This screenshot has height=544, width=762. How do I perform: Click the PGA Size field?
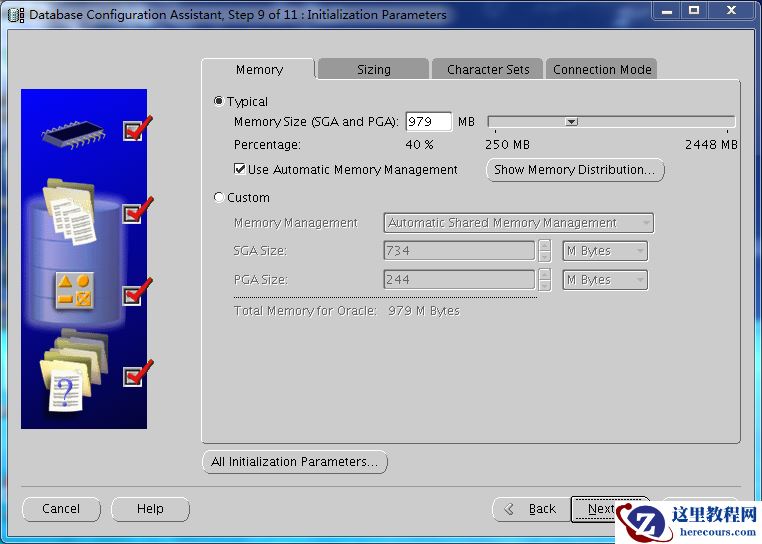pyautogui.click(x=459, y=280)
